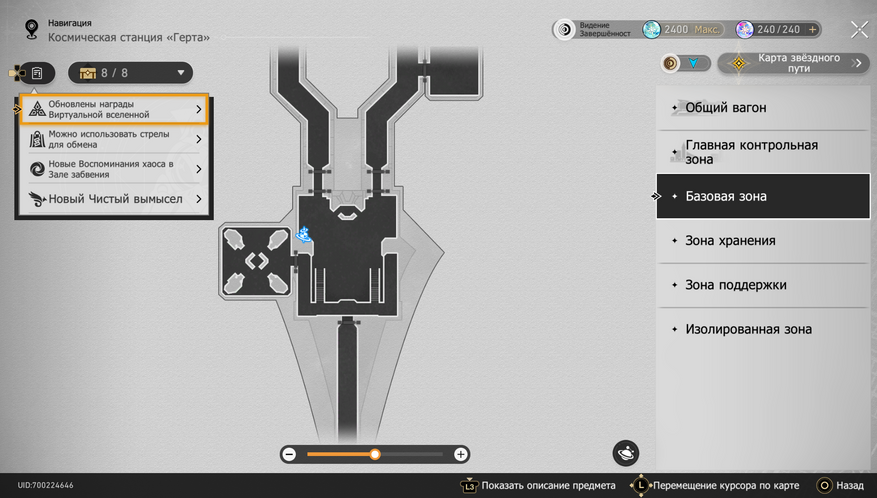
Task: Click the zoom slider track right portion
Action: coord(412,454)
